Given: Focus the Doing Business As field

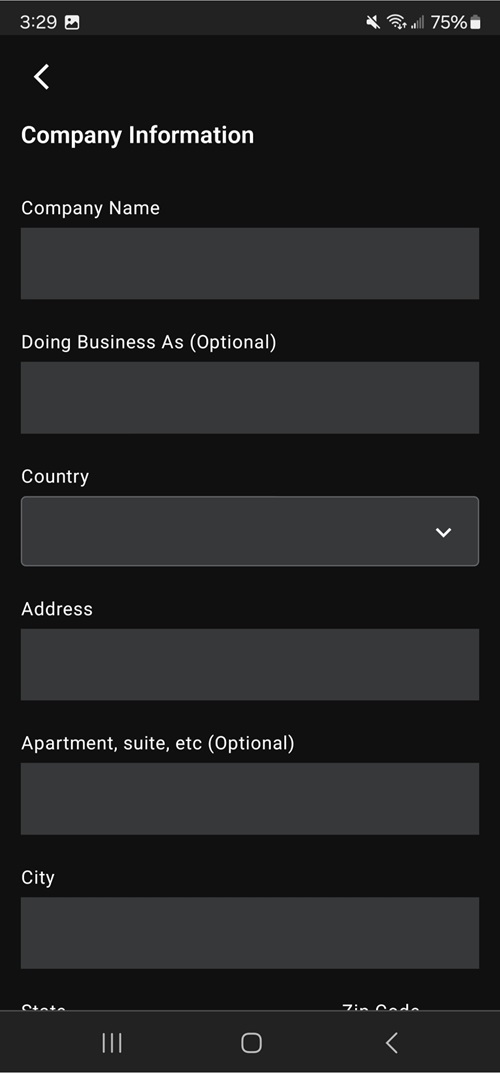Looking at the screenshot, I should [250, 398].
